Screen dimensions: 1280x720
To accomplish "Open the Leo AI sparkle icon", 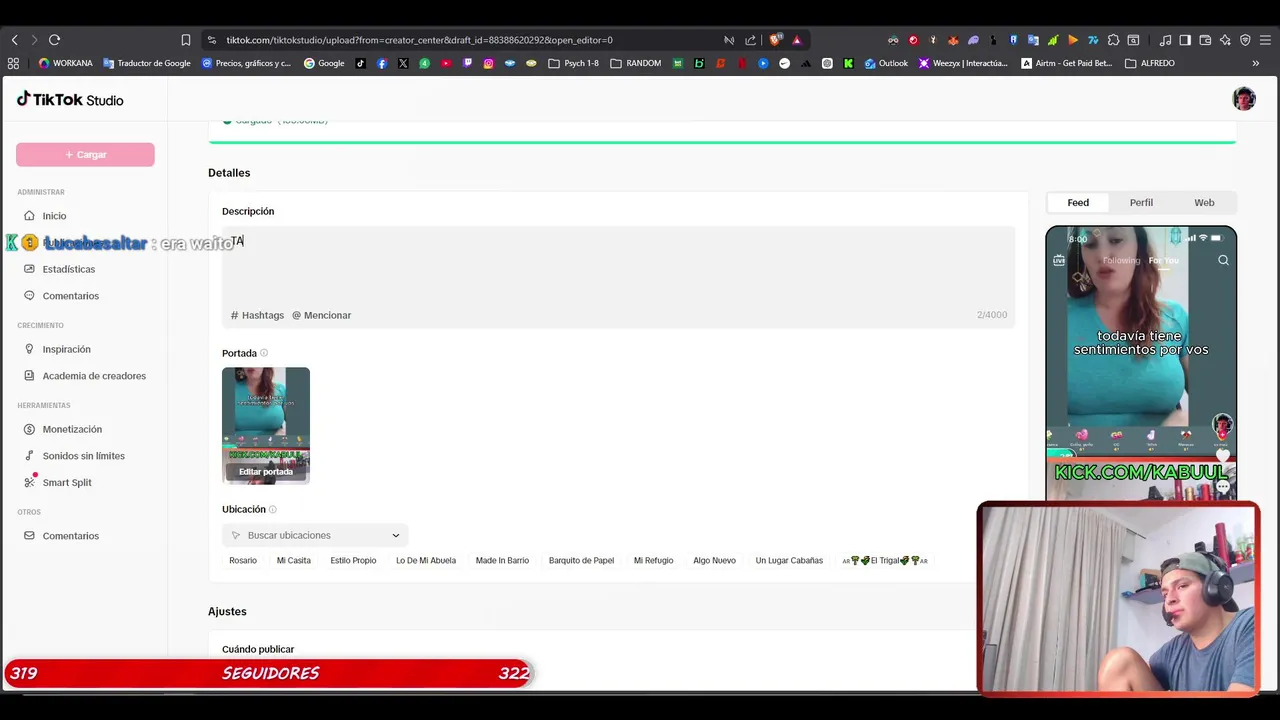I will point(1225,40).
